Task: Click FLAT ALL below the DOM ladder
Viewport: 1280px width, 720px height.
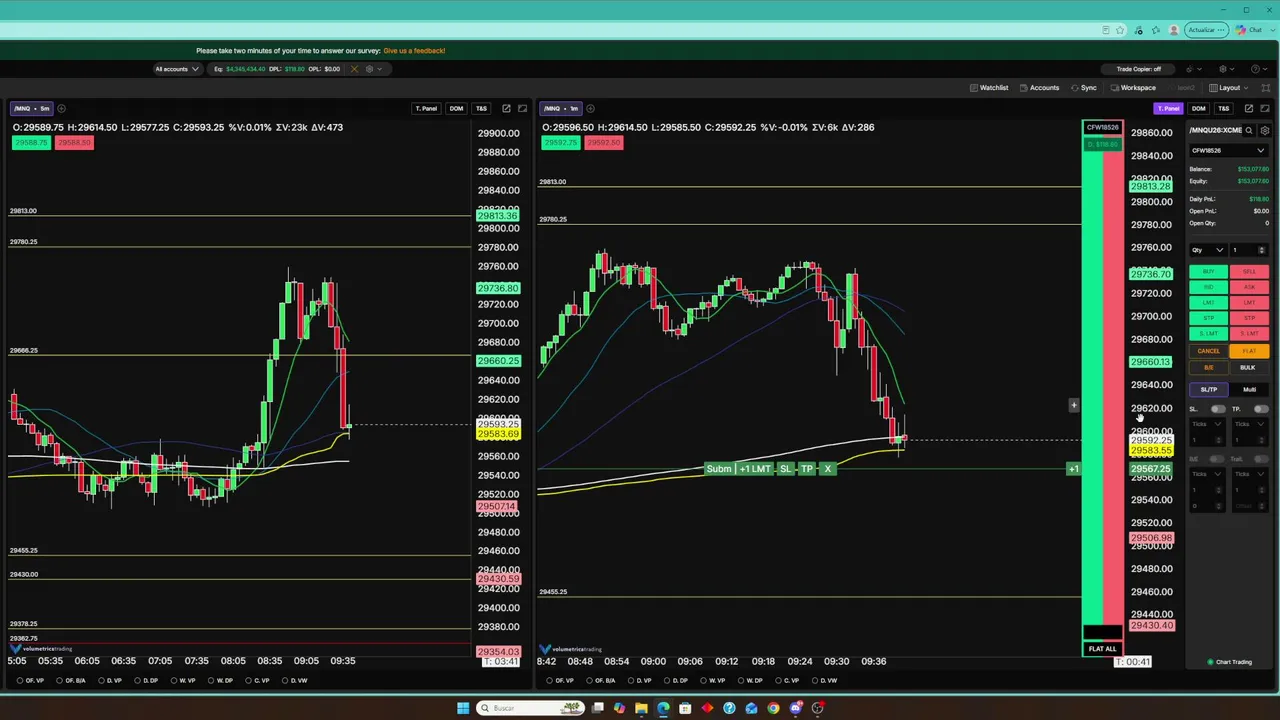Action: point(1102,649)
